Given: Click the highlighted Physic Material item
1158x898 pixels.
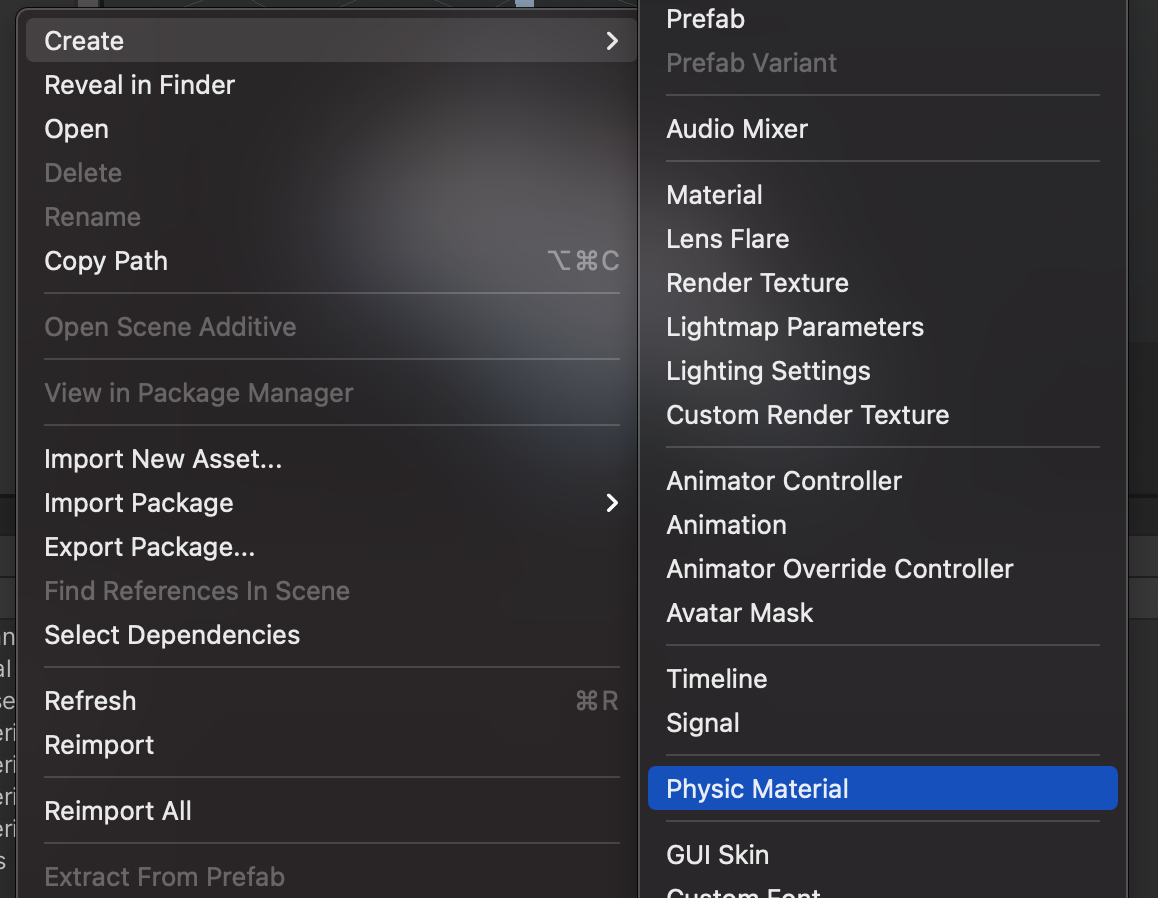Looking at the screenshot, I should point(757,789).
